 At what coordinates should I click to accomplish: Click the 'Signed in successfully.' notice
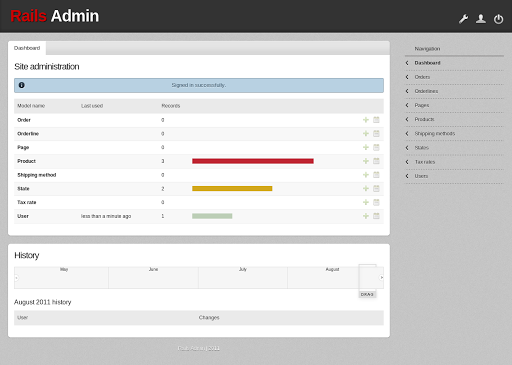pos(199,85)
